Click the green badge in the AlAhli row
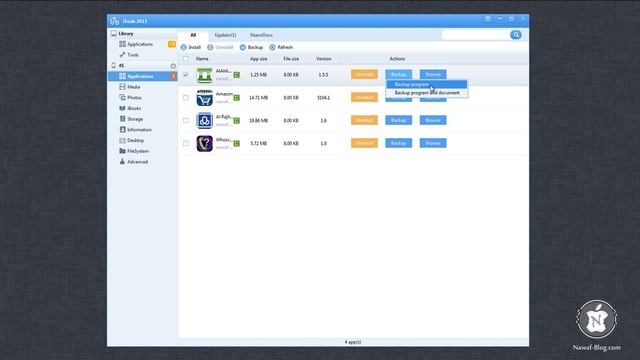The width and height of the screenshot is (640, 360). click(x=237, y=75)
